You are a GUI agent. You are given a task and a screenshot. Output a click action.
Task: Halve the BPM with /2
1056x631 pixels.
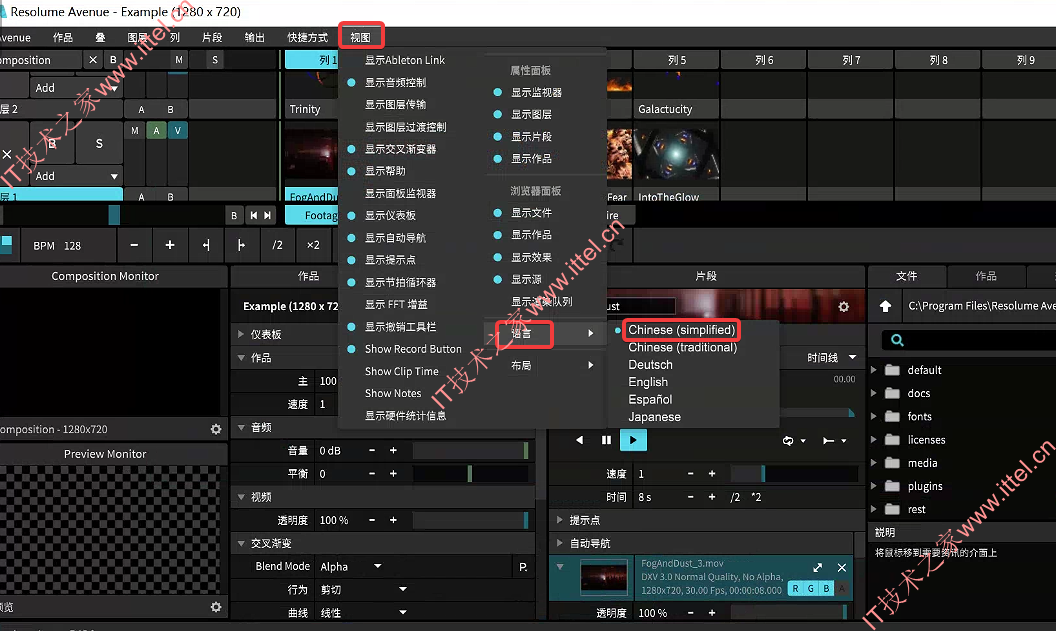[277, 245]
